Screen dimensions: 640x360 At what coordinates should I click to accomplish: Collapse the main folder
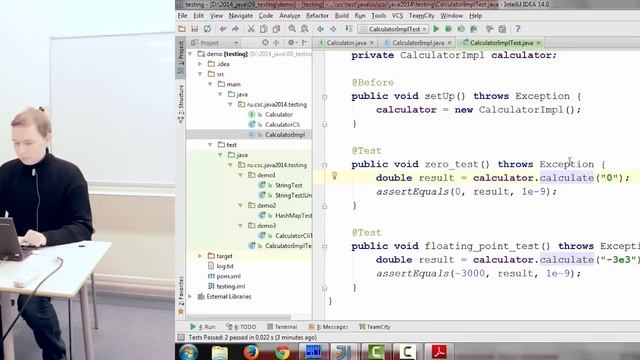point(210,84)
